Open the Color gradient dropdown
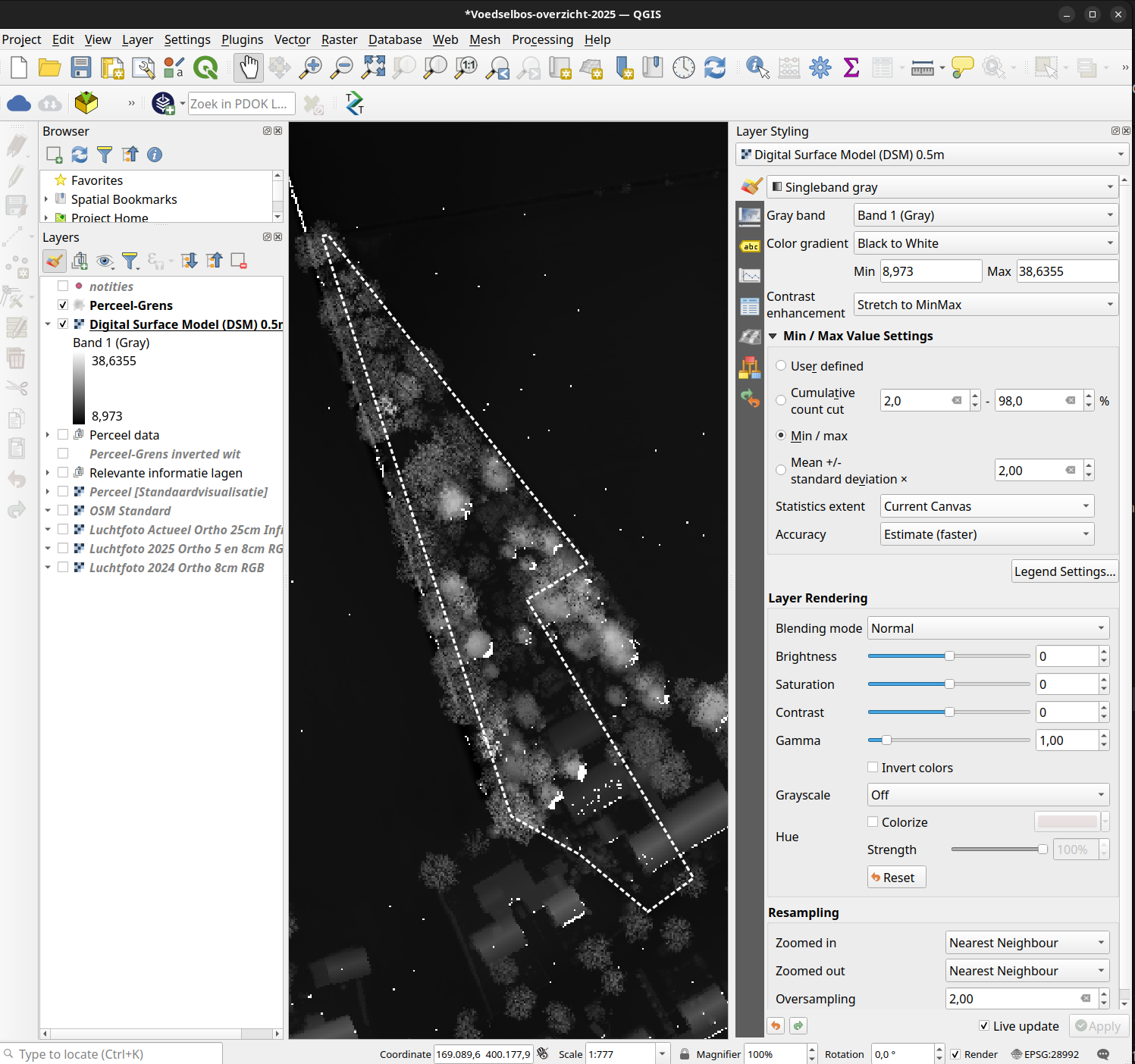1135x1064 pixels. click(986, 243)
